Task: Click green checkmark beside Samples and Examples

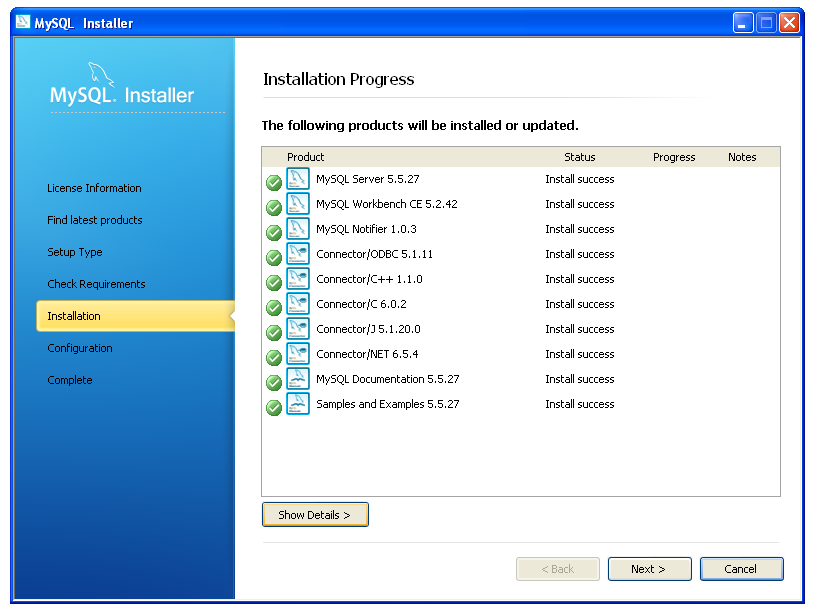Action: [274, 408]
